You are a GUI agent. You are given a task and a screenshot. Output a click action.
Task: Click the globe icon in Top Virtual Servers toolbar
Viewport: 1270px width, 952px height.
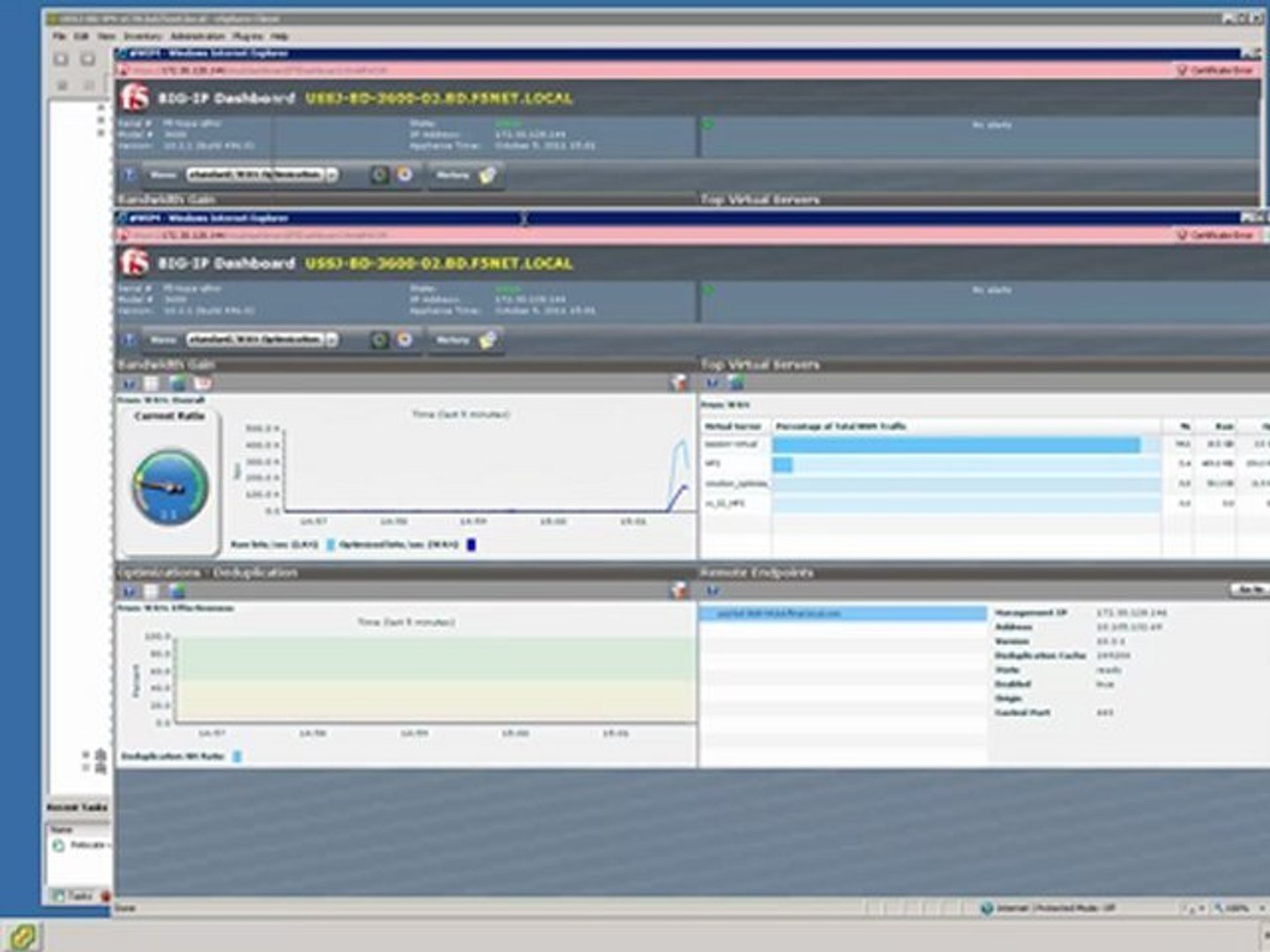click(x=736, y=383)
